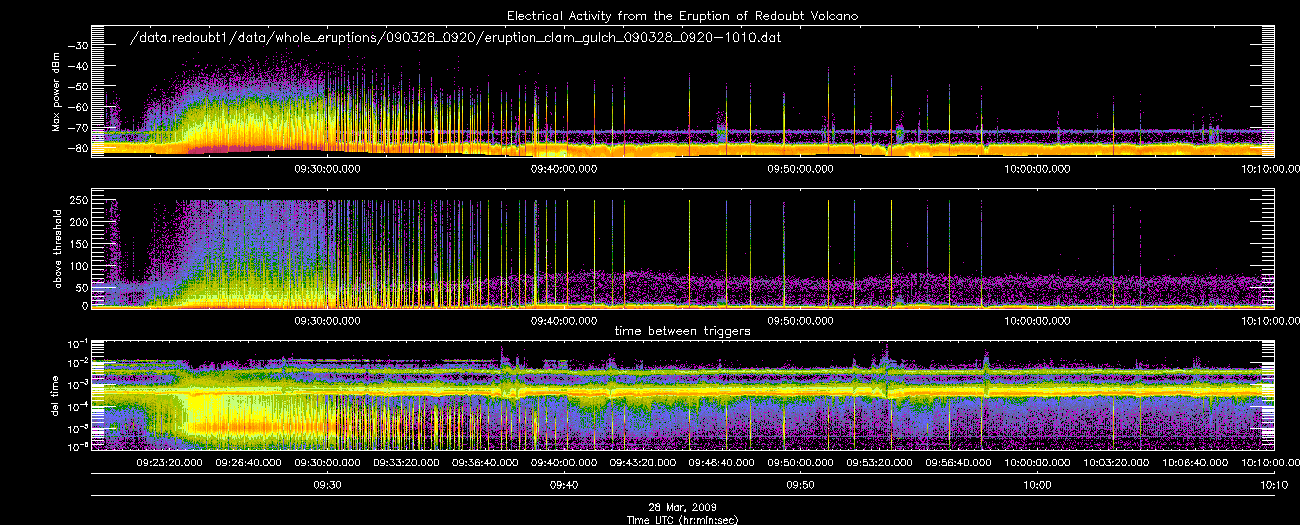The height and width of the screenshot is (525, 1300).
Task: Click '09:50:00.000' under the del time panel
Action: pyautogui.click(x=801, y=464)
